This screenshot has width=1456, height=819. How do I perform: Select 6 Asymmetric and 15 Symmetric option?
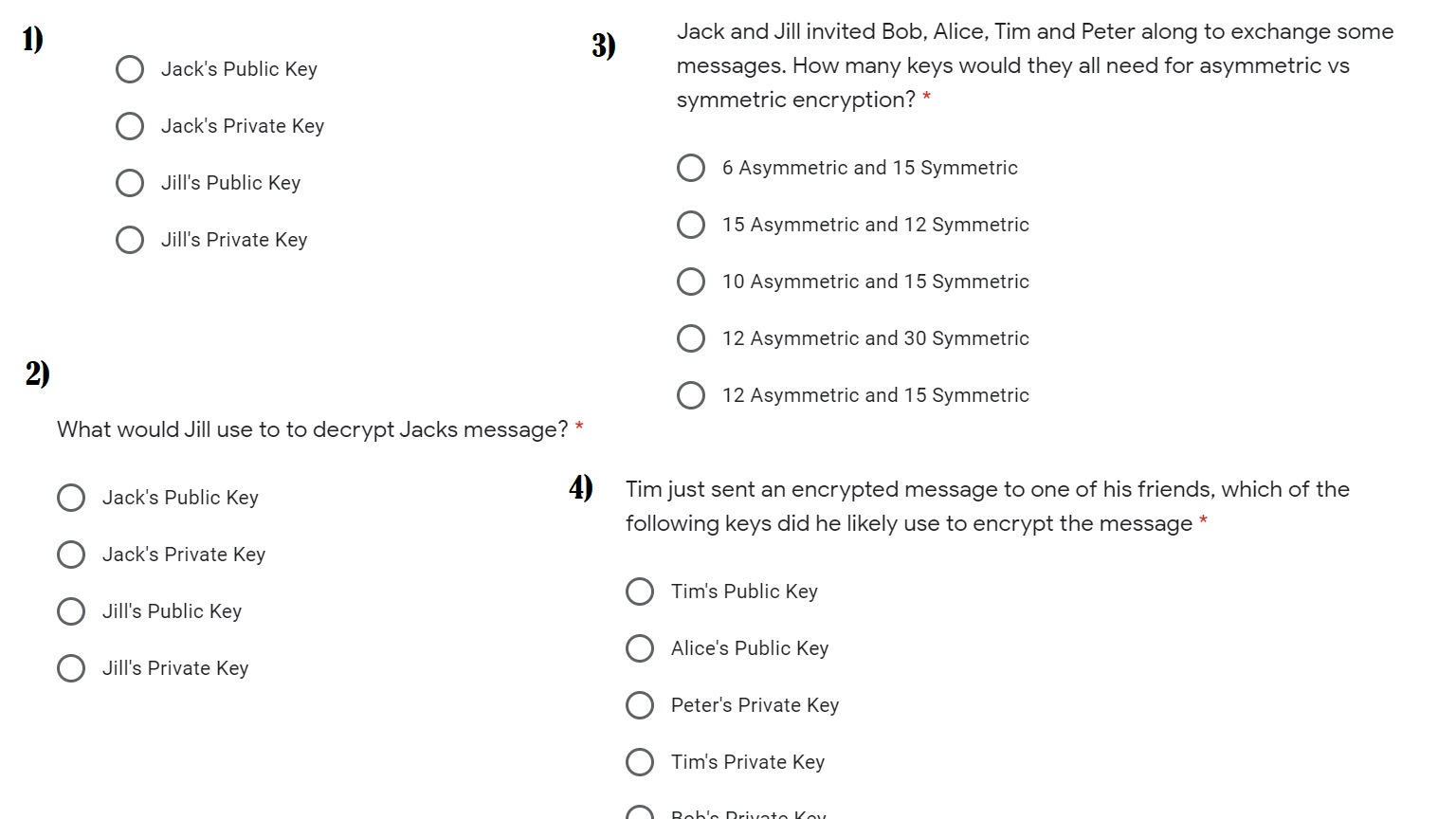(691, 168)
